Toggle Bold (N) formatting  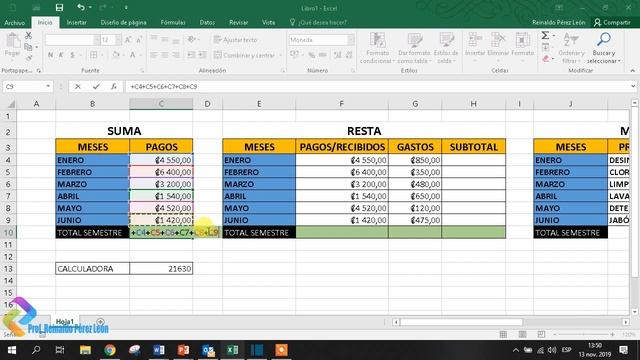(50, 55)
